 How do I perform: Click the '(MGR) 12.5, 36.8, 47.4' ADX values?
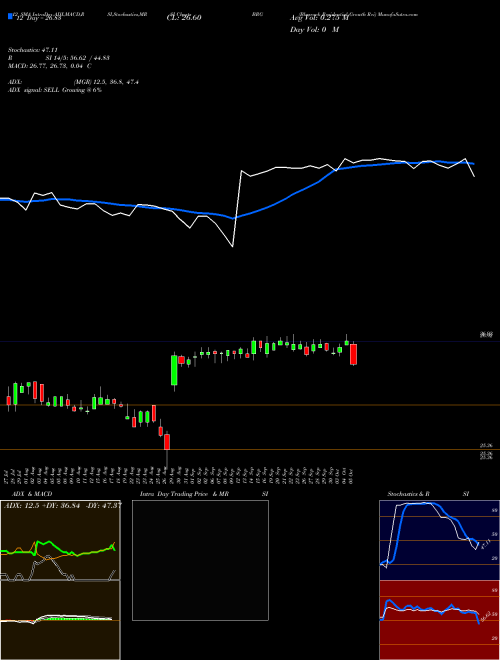click(x=106, y=82)
